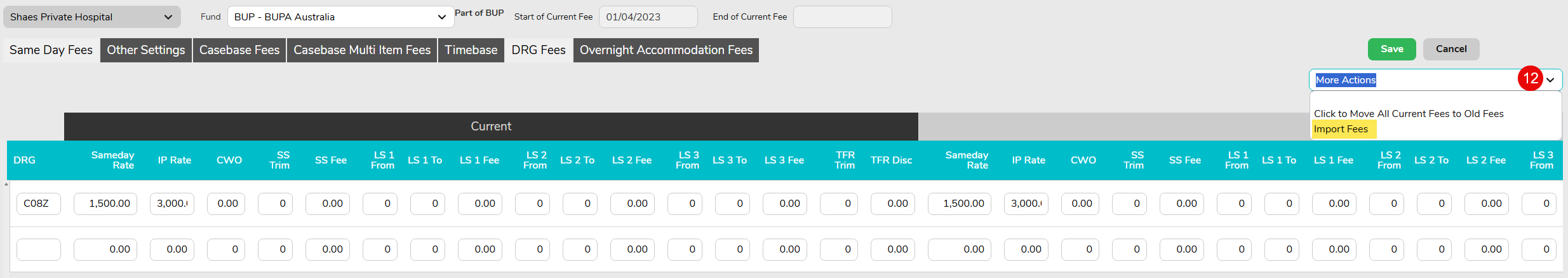Select Move All Current Fees to Old Fees

[x=1409, y=114]
